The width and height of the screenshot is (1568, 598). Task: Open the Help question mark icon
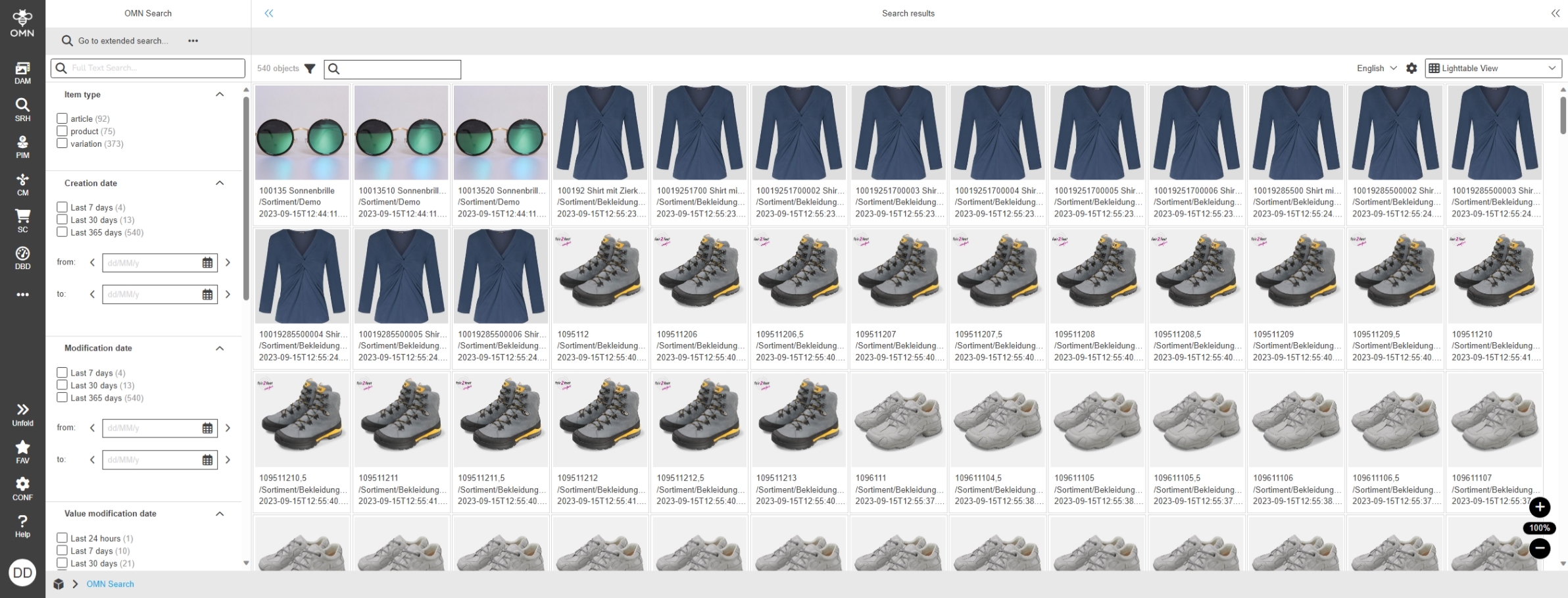[22, 526]
